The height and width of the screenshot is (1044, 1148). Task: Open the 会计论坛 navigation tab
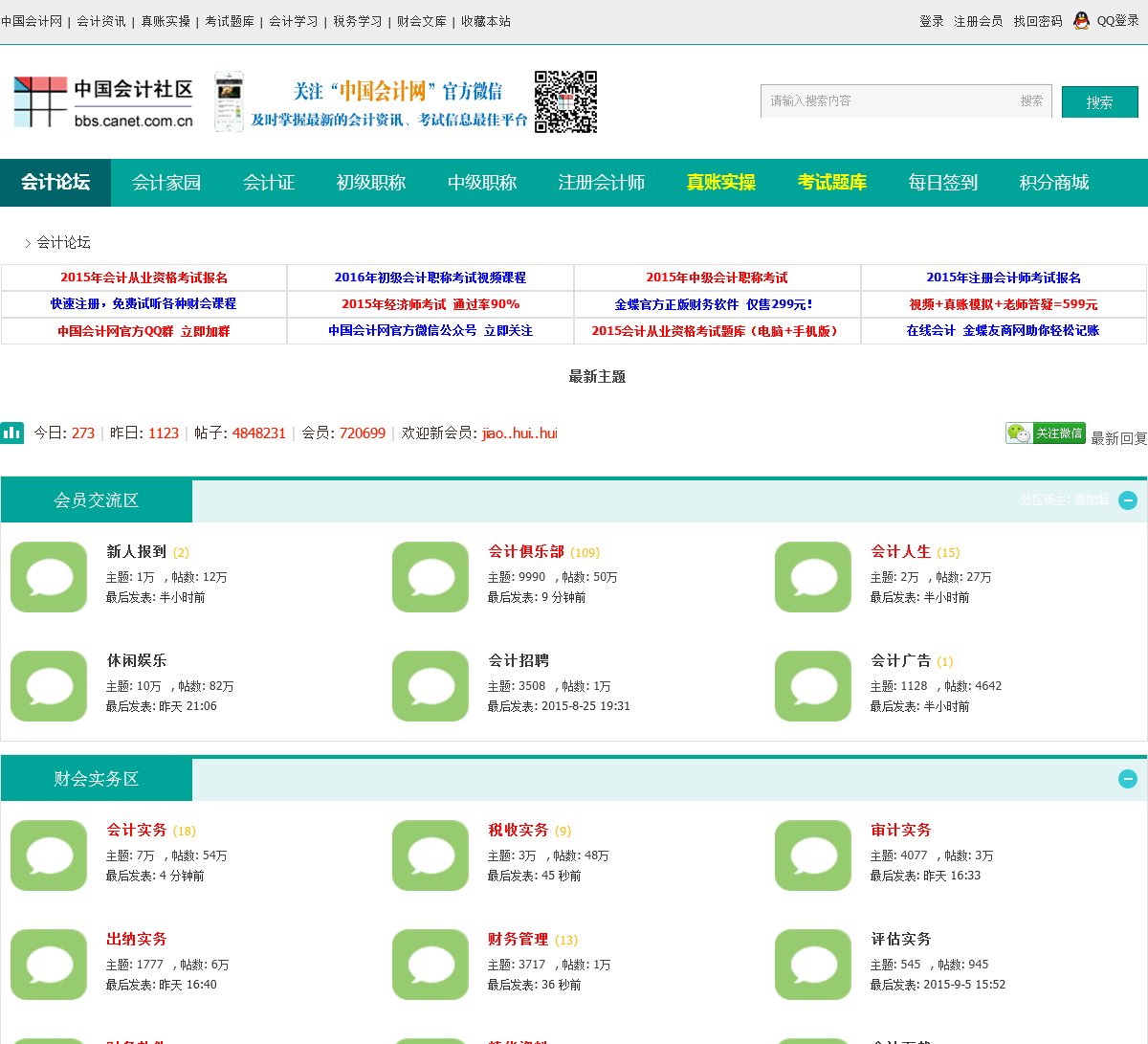(55, 183)
